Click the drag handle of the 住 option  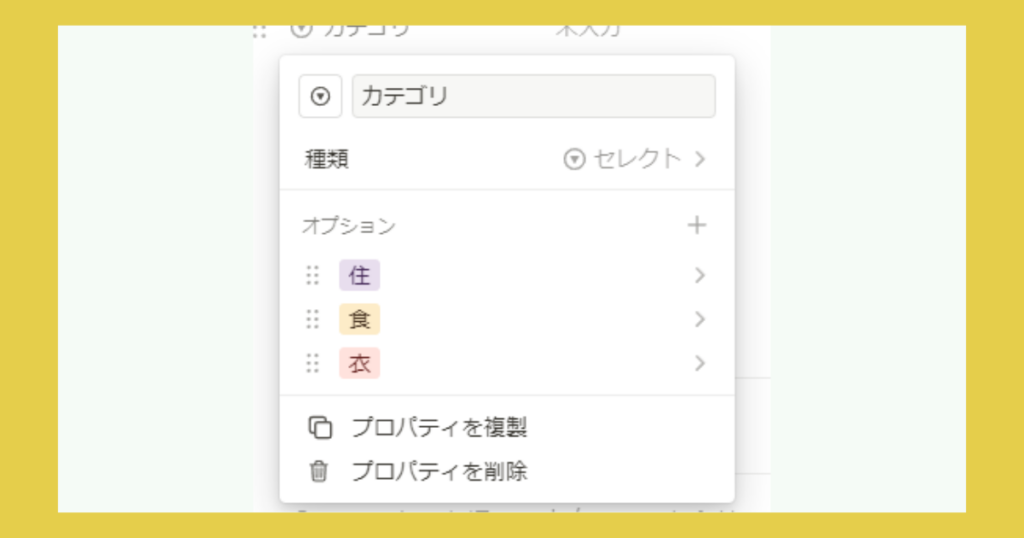tap(313, 275)
